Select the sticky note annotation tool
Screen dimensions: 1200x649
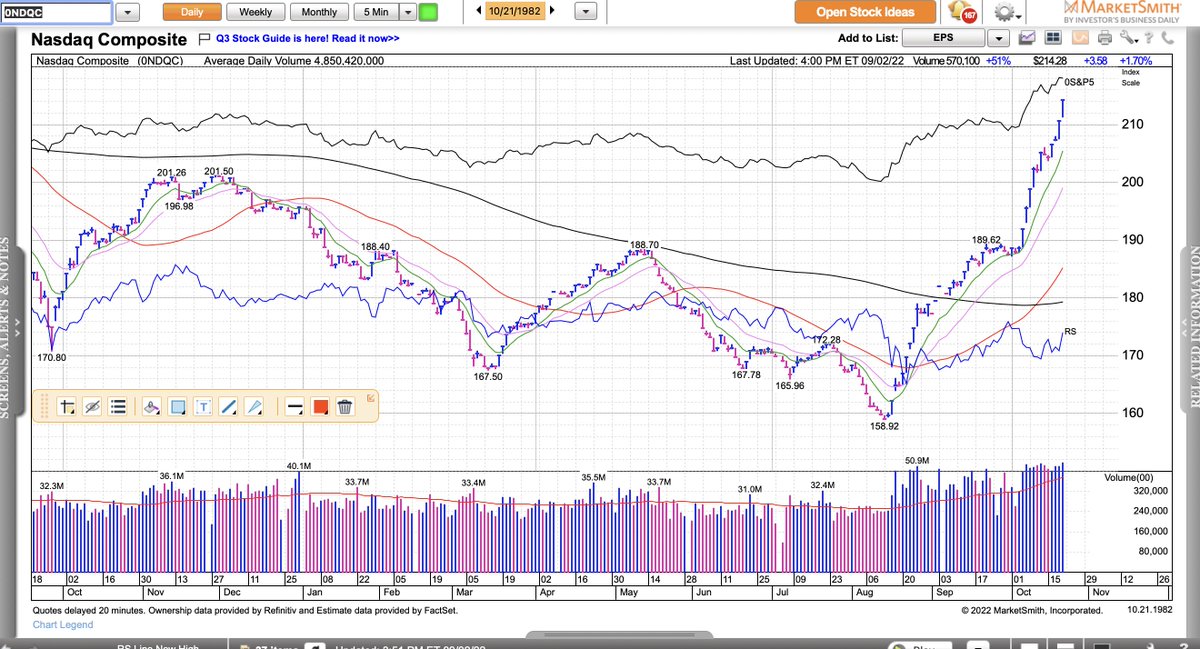[x=65, y=407]
